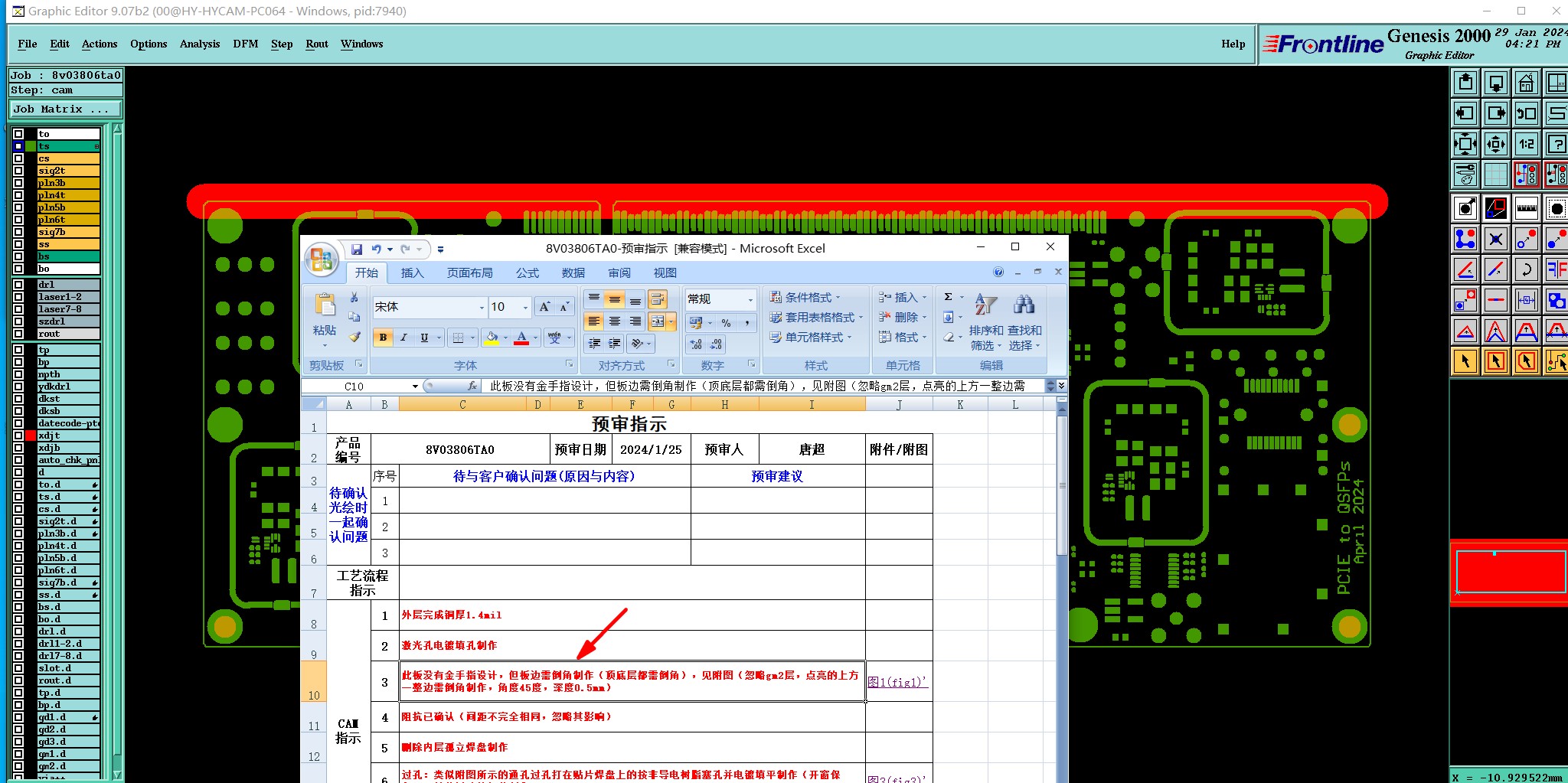Click the blue X delete-feature icon
Viewport: 1568px width, 783px height.
pyautogui.click(x=1495, y=239)
